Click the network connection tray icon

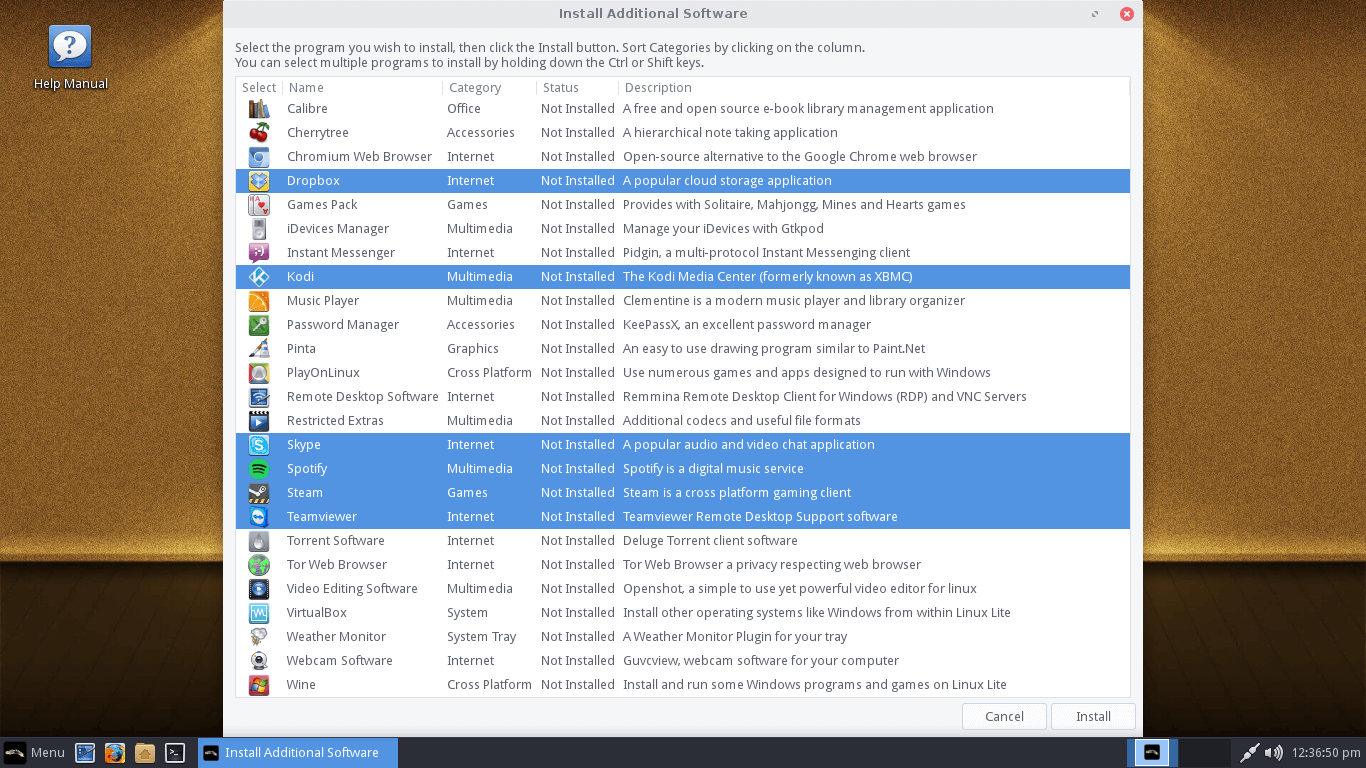[x=1250, y=753]
